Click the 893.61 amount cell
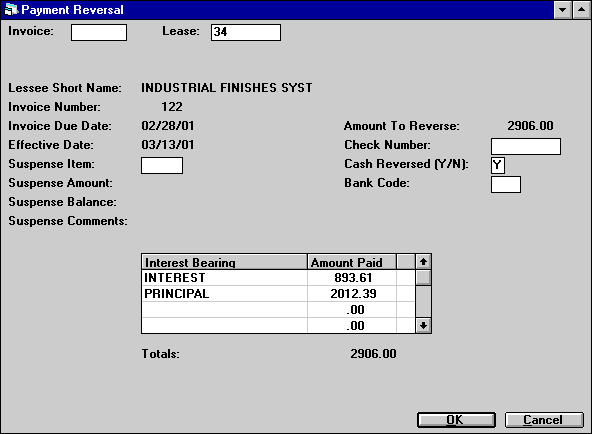Viewport: 592px width, 434px height. 352,278
